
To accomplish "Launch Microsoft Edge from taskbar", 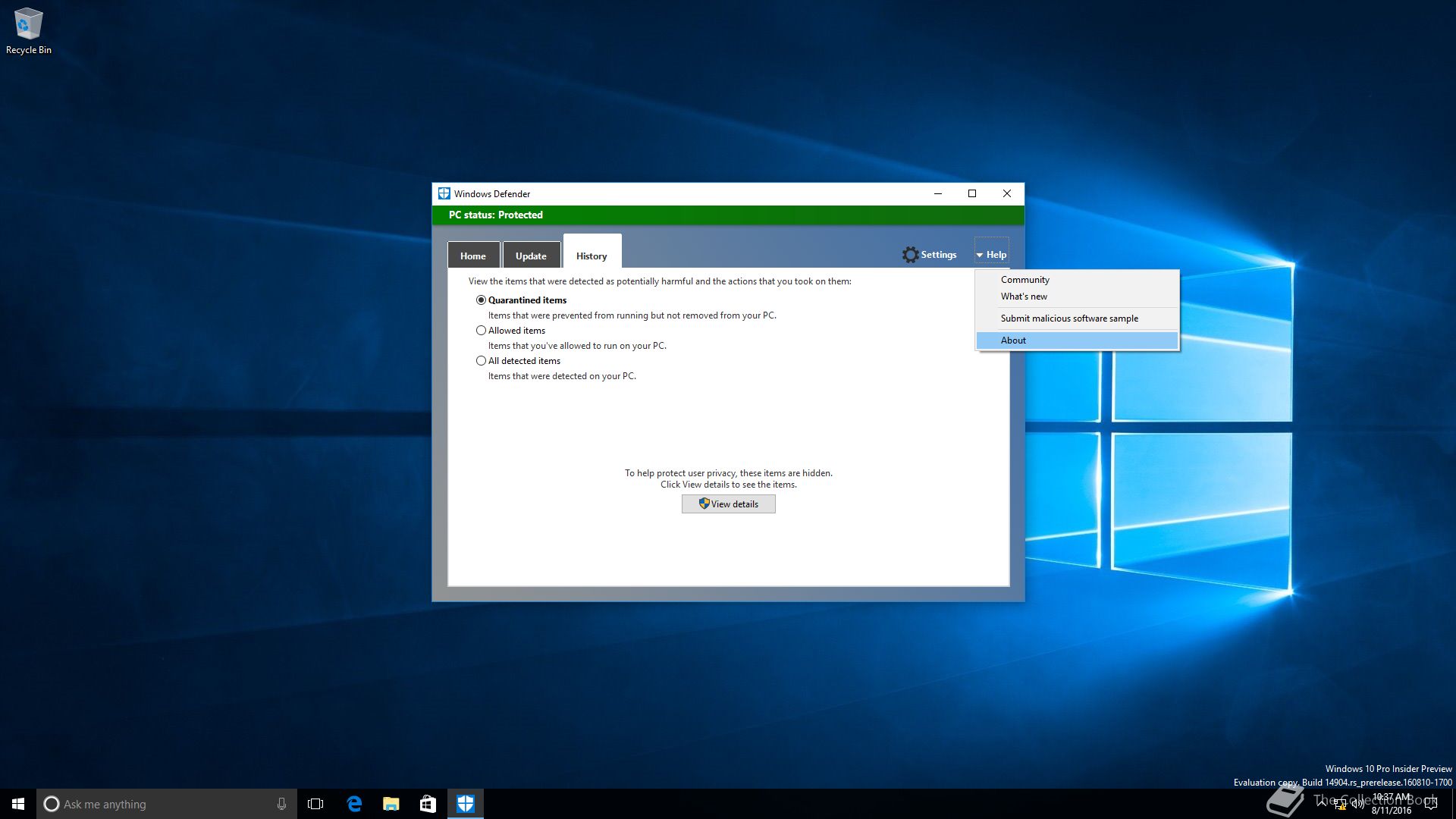I will (353, 804).
